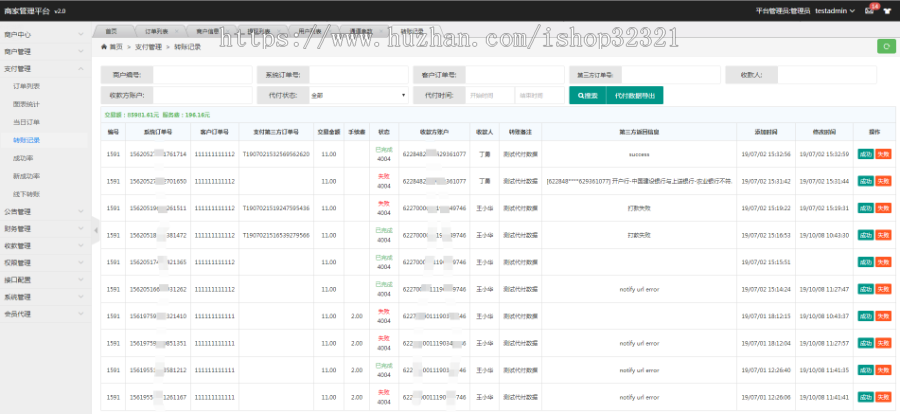Click the home icon in breadcrumb
The image size is (900, 414).
pos(105,47)
